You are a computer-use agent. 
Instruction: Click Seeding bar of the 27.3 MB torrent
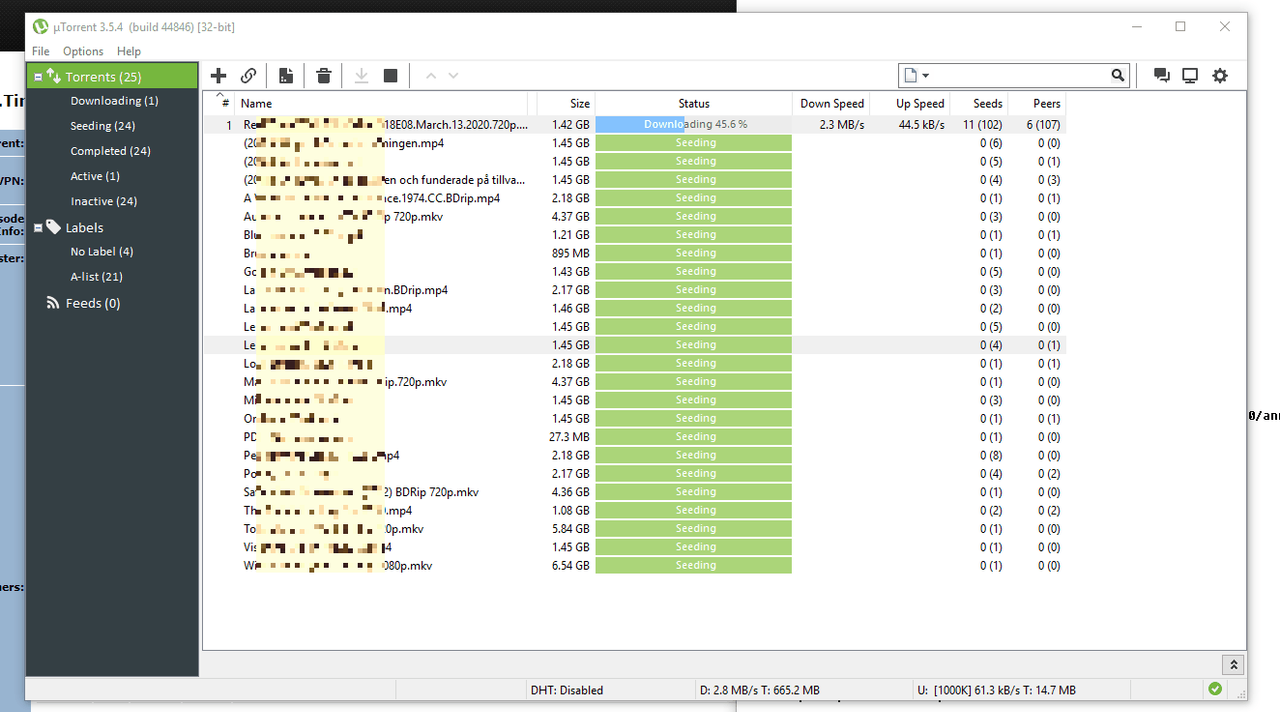(693, 437)
